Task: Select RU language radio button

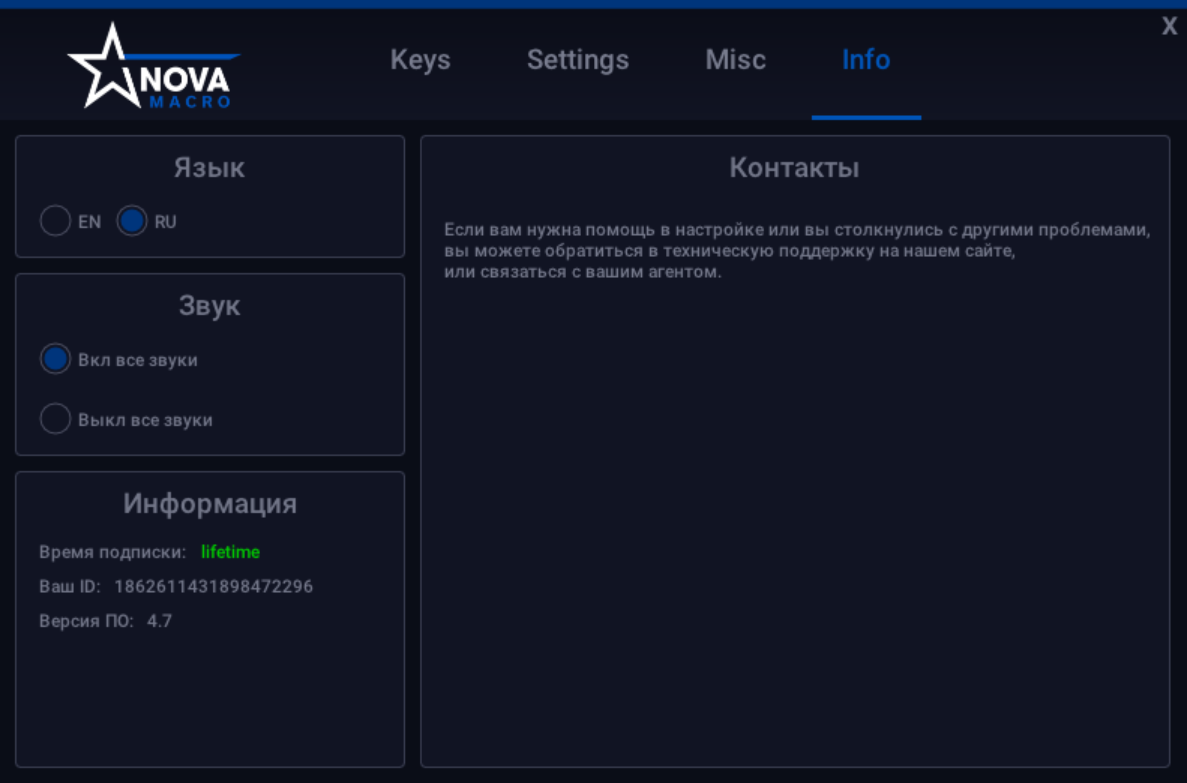Action: (x=132, y=221)
